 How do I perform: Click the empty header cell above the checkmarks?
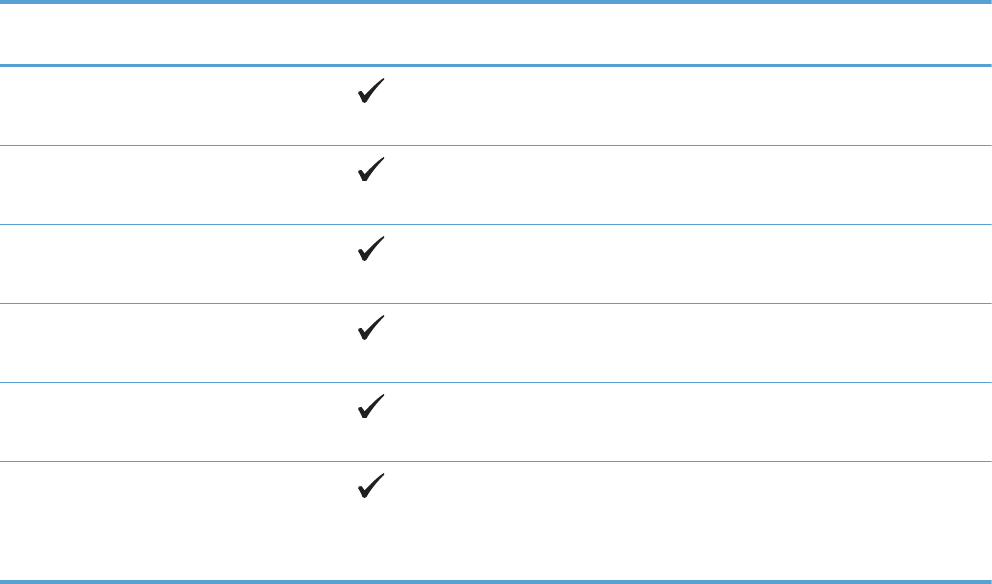click(x=369, y=35)
